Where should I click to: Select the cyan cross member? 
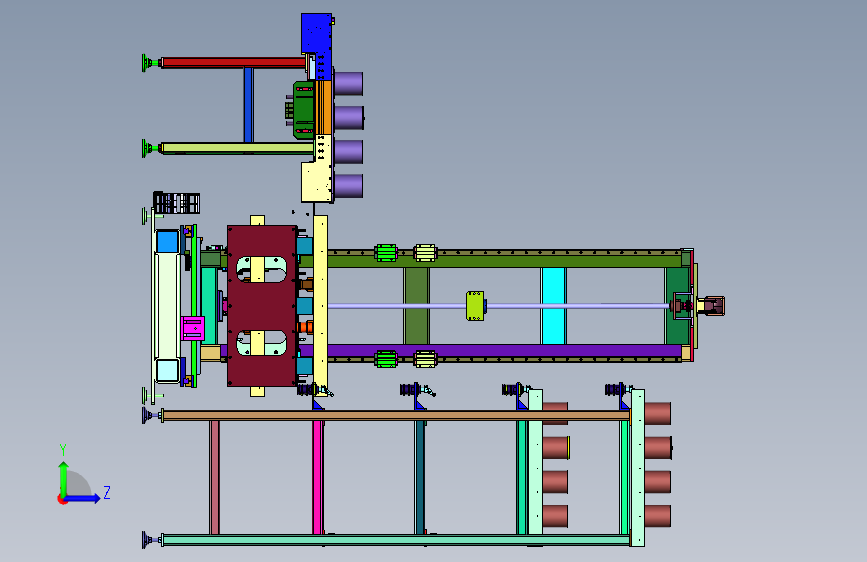pos(553,306)
